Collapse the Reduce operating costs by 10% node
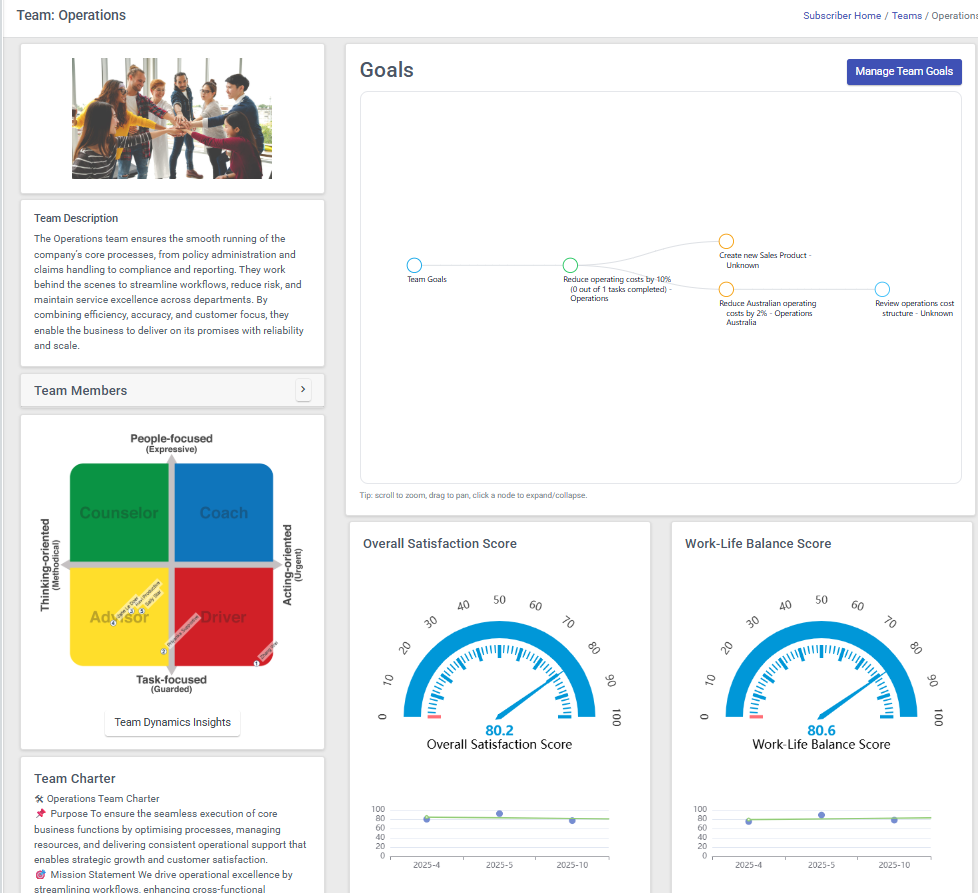Screen dimensions: 978x893 coord(570,265)
